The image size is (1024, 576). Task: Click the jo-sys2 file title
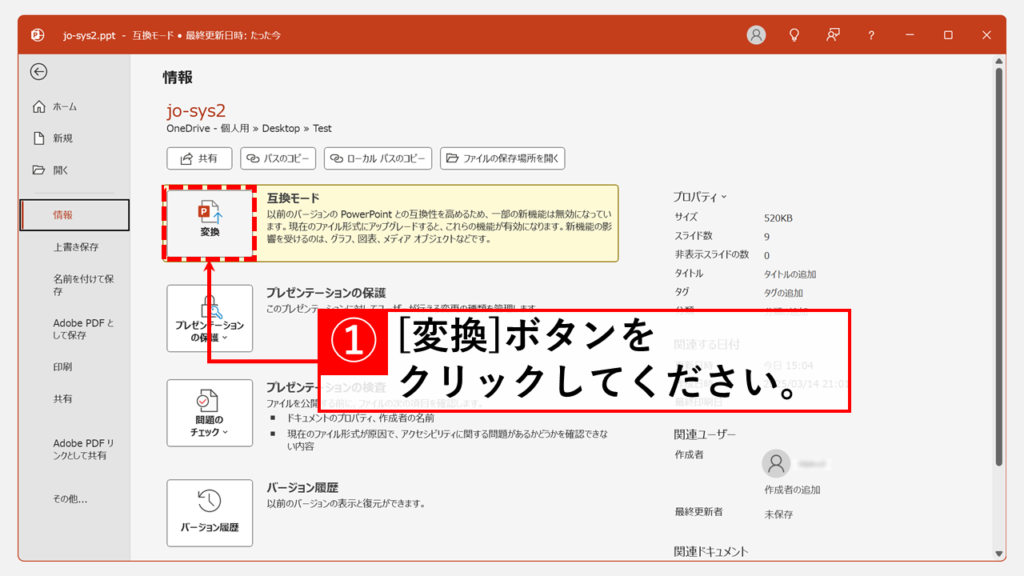[196, 110]
